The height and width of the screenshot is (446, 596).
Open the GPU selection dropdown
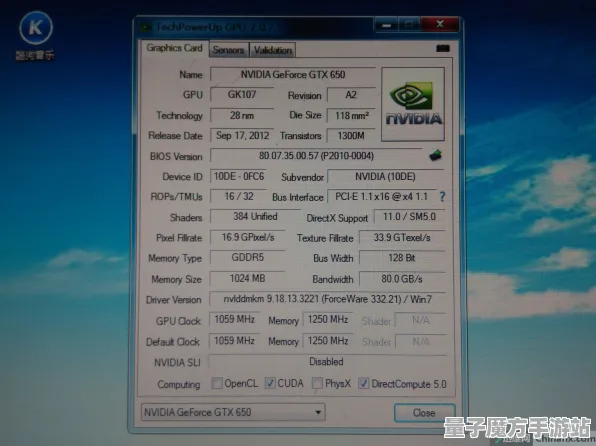click(x=233, y=412)
